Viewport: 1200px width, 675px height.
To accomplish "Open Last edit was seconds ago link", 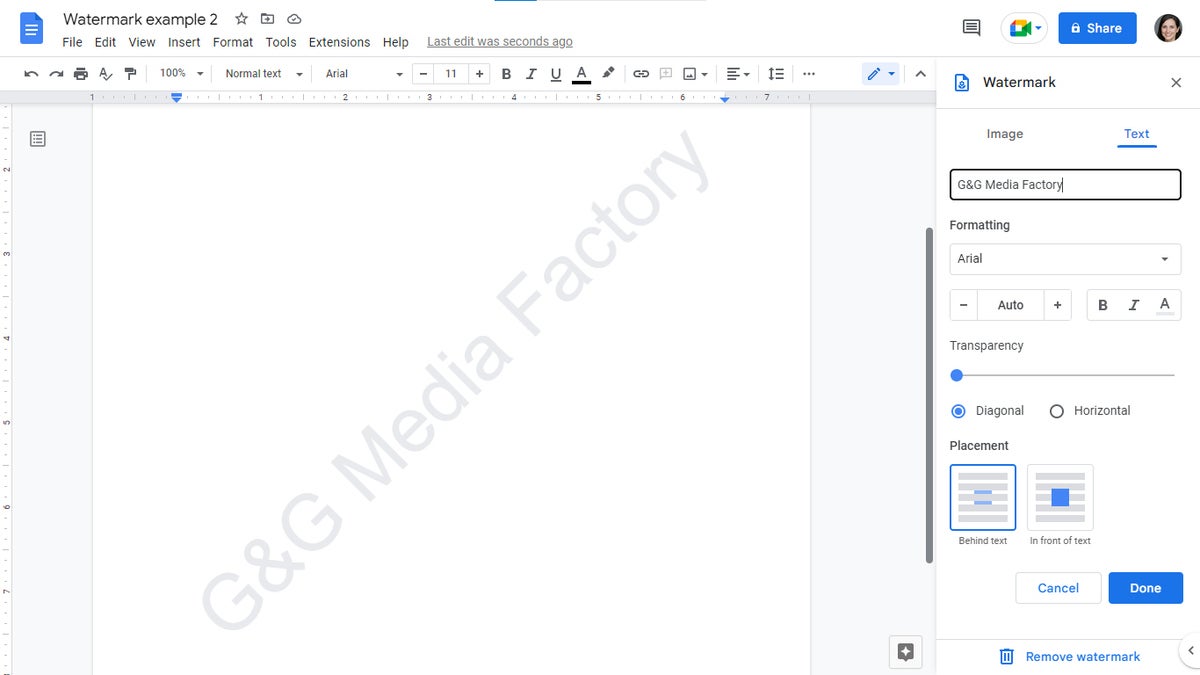I will [x=500, y=42].
